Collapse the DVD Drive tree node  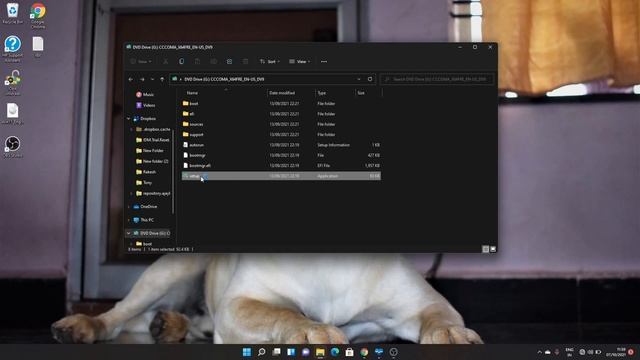coord(129,233)
